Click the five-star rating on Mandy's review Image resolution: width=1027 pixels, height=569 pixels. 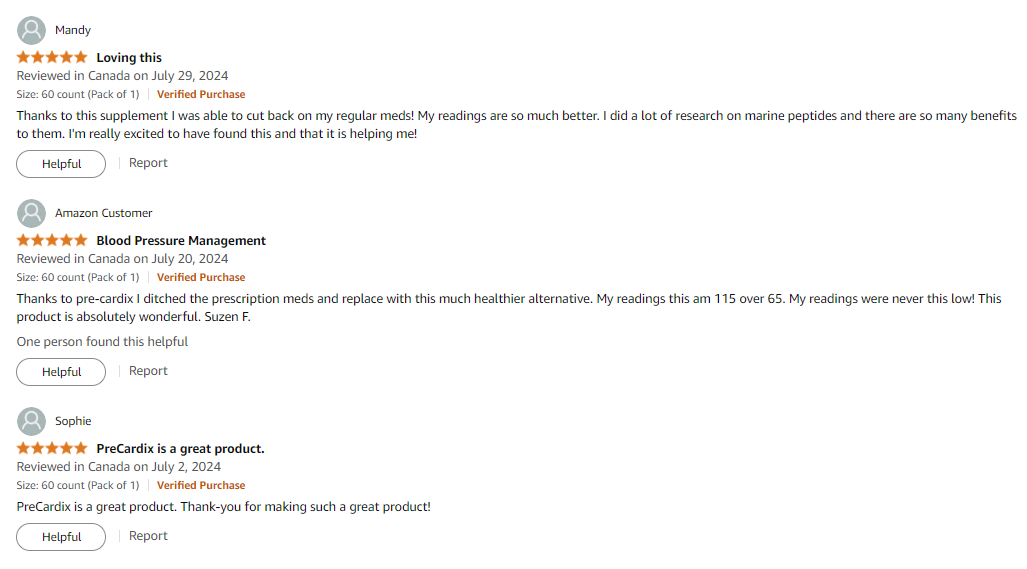[52, 58]
